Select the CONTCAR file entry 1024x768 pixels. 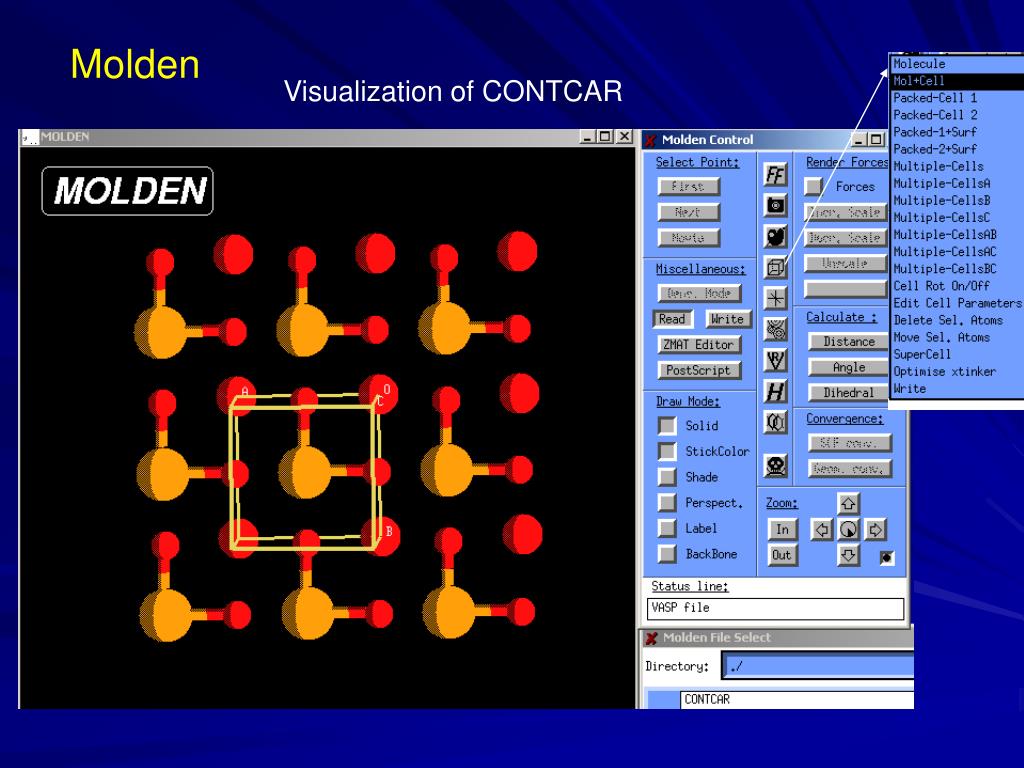(797, 699)
